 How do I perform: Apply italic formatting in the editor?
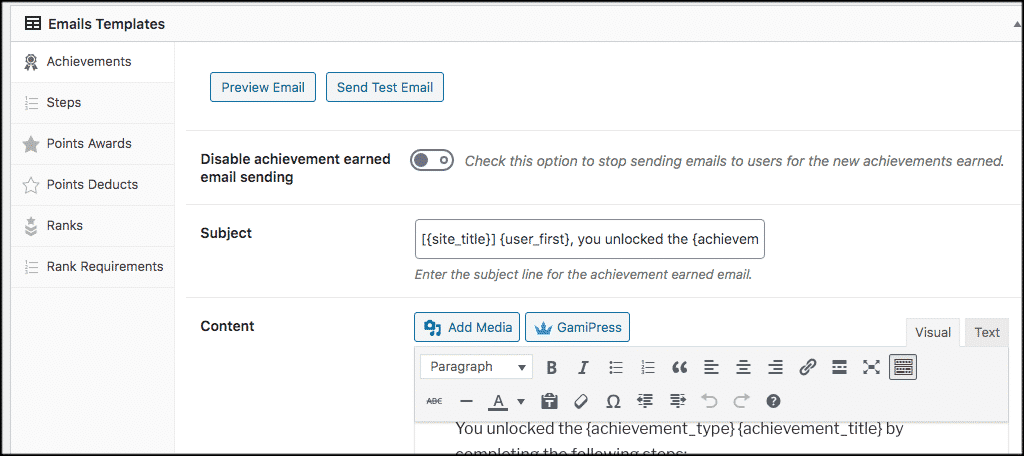point(583,367)
